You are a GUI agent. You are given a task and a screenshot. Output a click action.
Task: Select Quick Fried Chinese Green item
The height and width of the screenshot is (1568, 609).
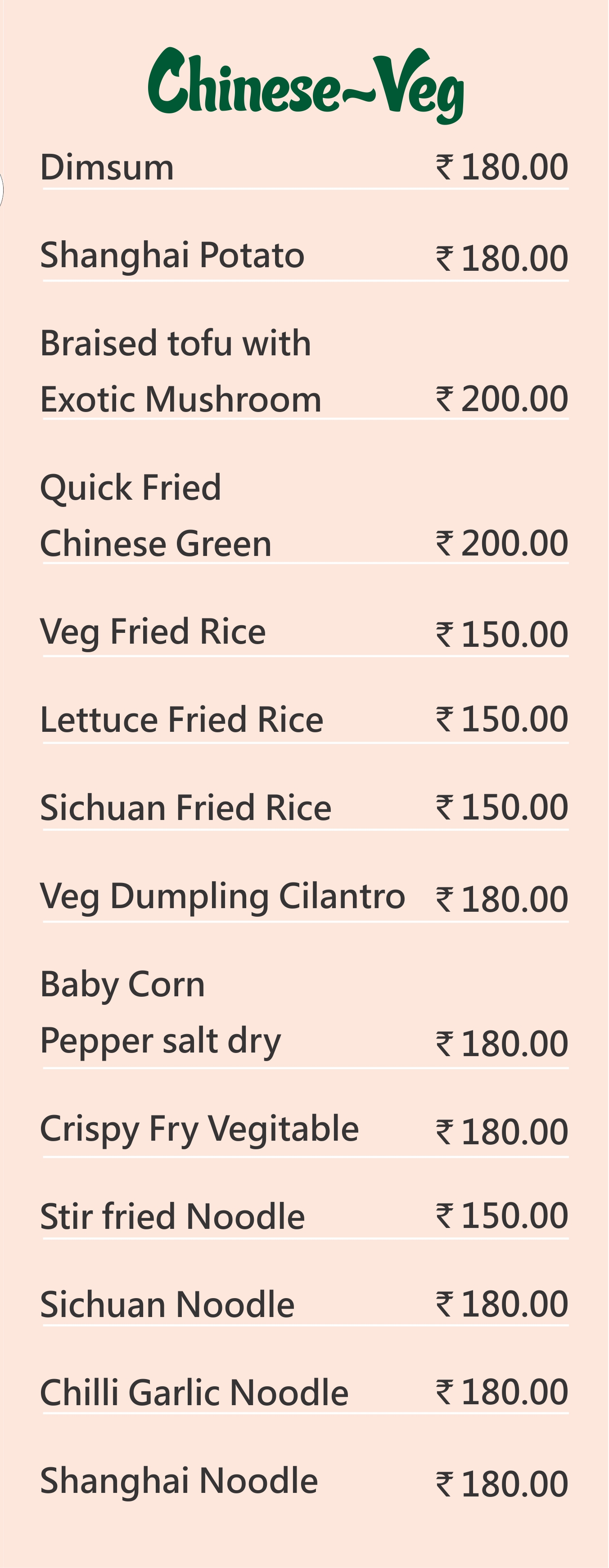pos(155,515)
